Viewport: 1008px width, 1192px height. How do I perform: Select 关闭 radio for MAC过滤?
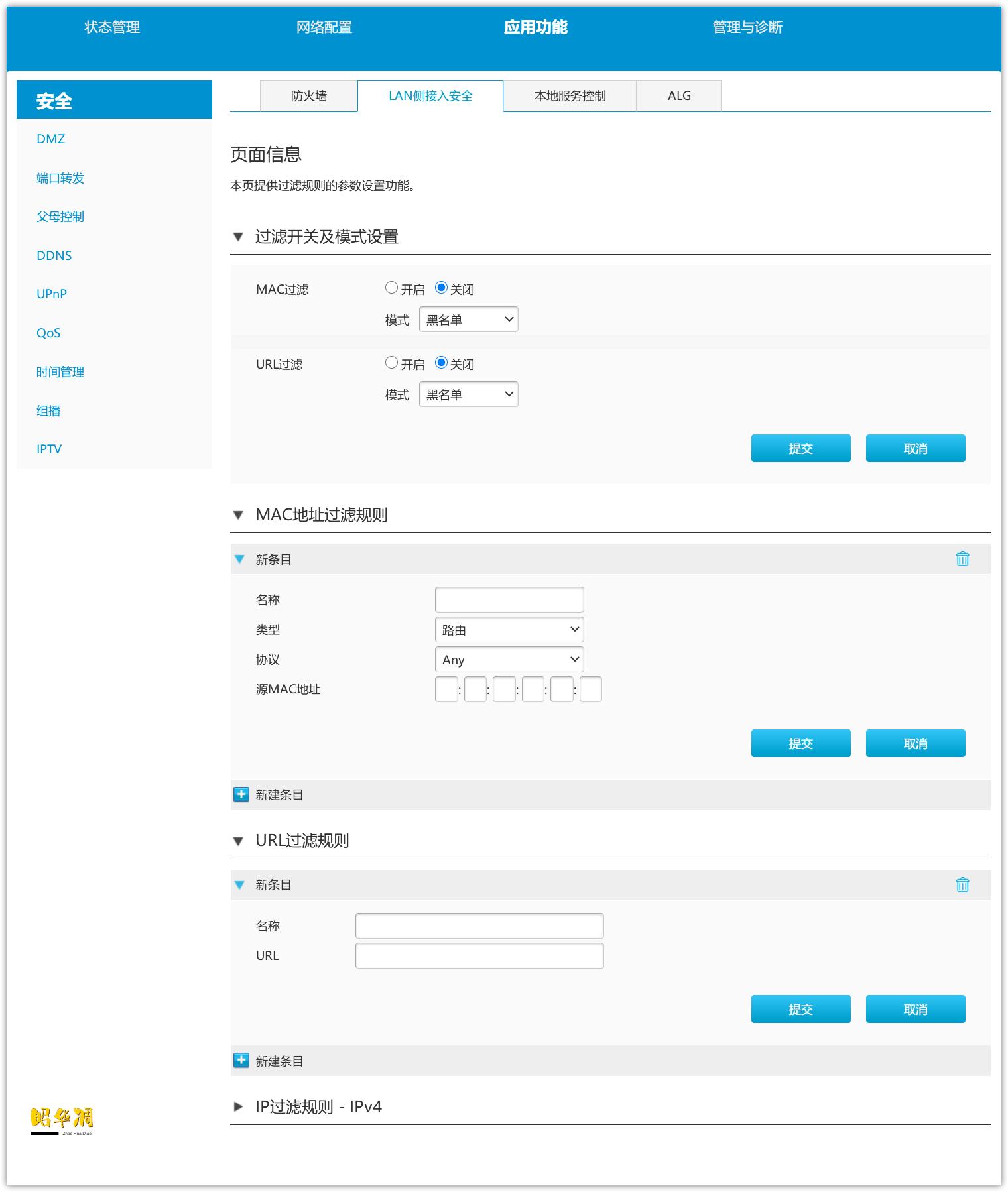(441, 288)
